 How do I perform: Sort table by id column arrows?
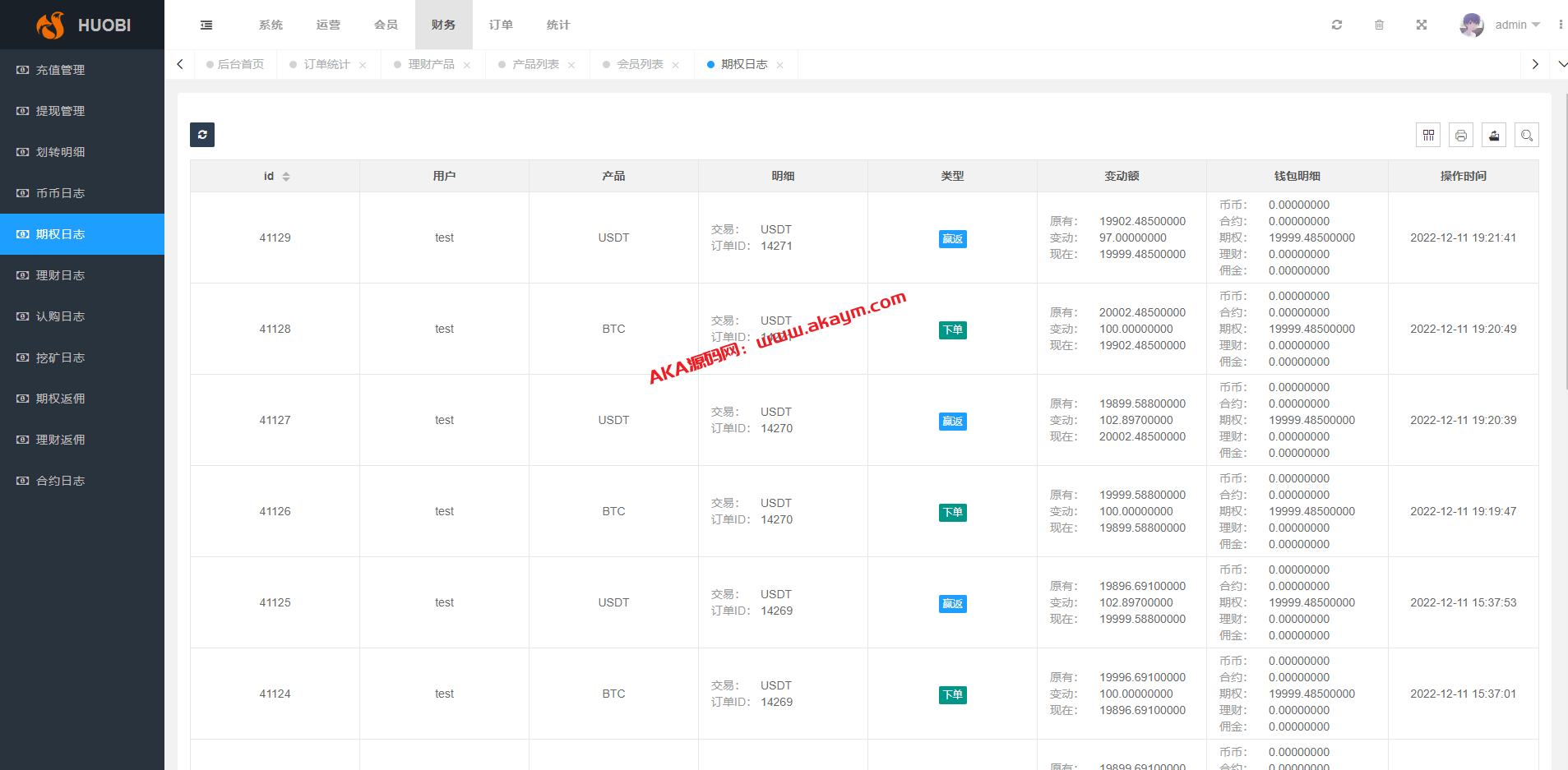coord(286,177)
